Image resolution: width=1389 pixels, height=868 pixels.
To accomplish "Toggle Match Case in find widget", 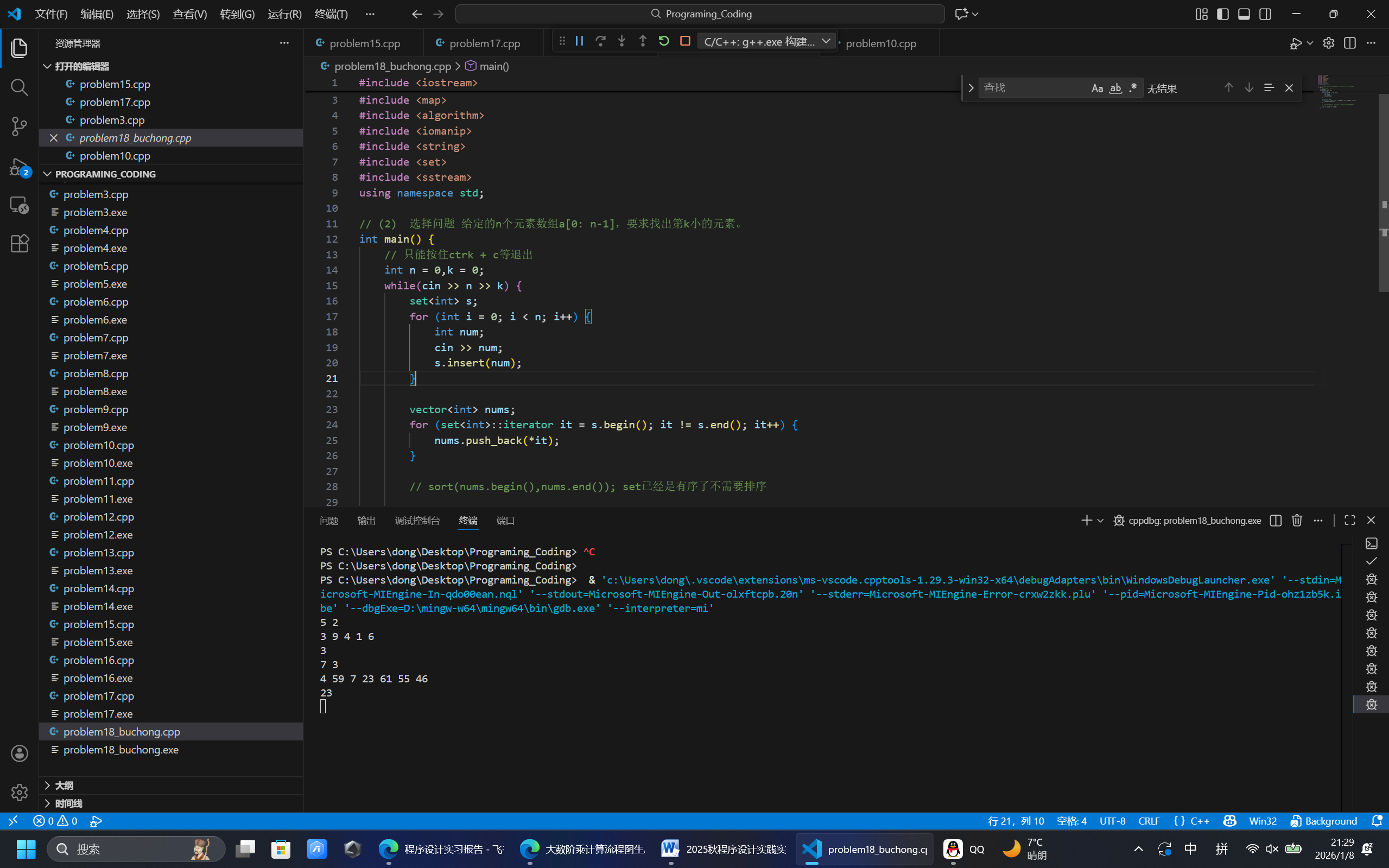I will pyautogui.click(x=1097, y=88).
